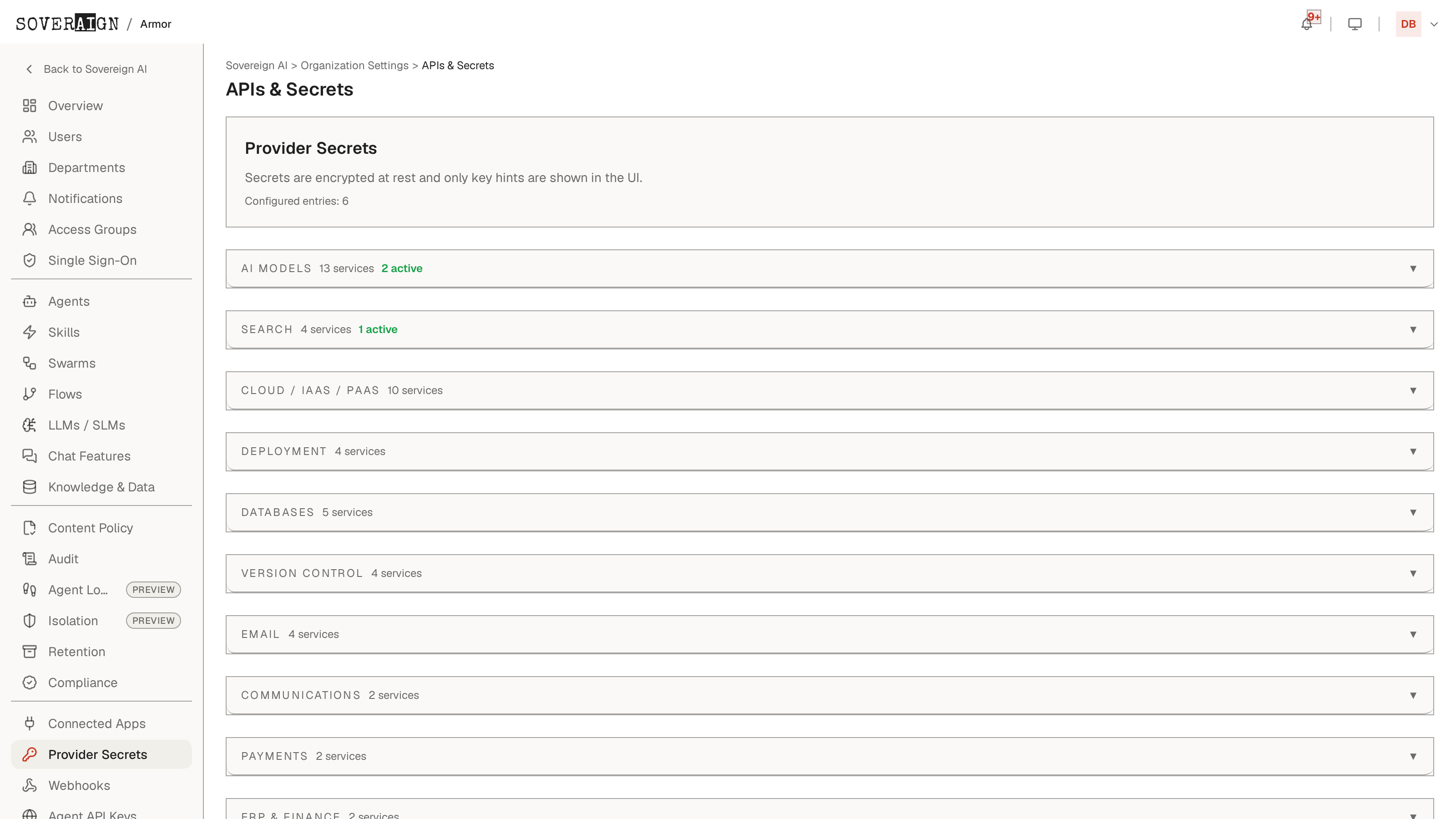Screen dimensions: 1456x819
Task: Click the Retention archive box icon
Action: [x=30, y=652]
